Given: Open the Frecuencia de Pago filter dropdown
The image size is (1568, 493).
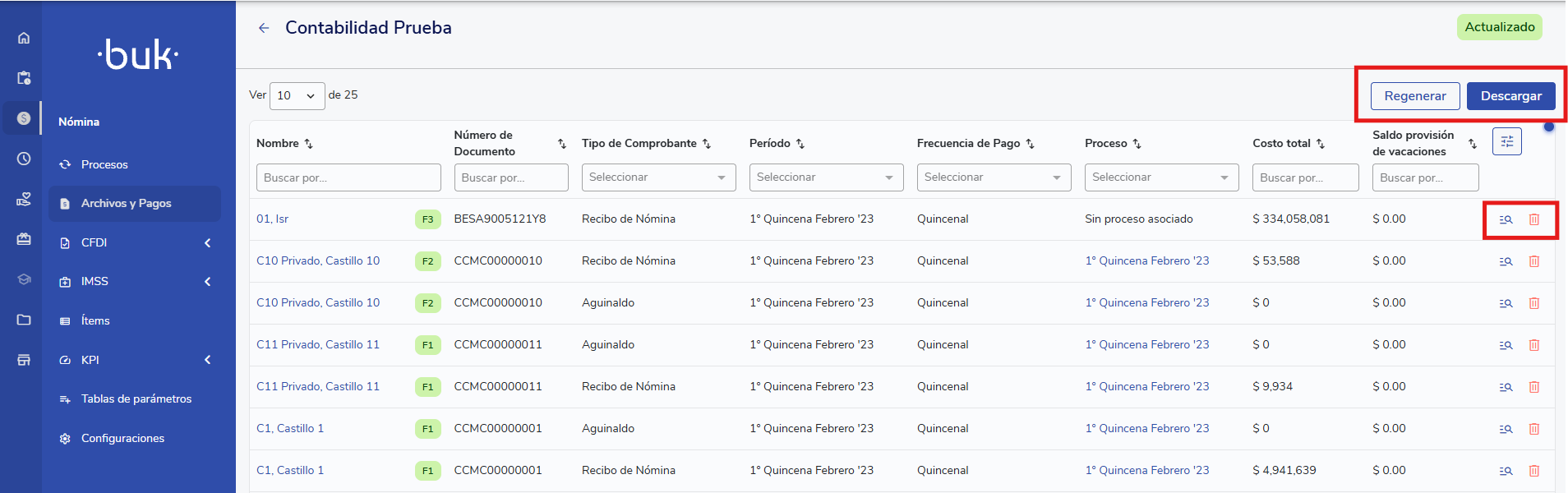Looking at the screenshot, I should (x=993, y=177).
